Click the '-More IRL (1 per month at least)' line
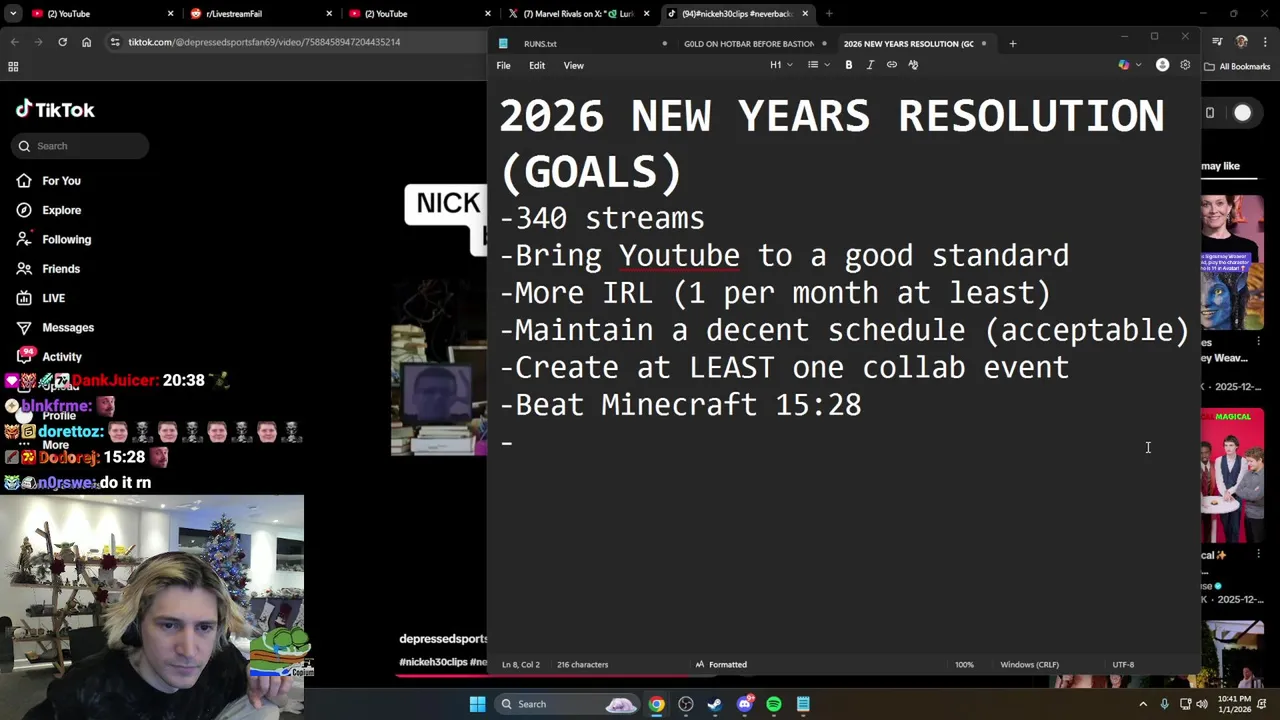Image resolution: width=1280 pixels, height=720 pixels. point(775,293)
